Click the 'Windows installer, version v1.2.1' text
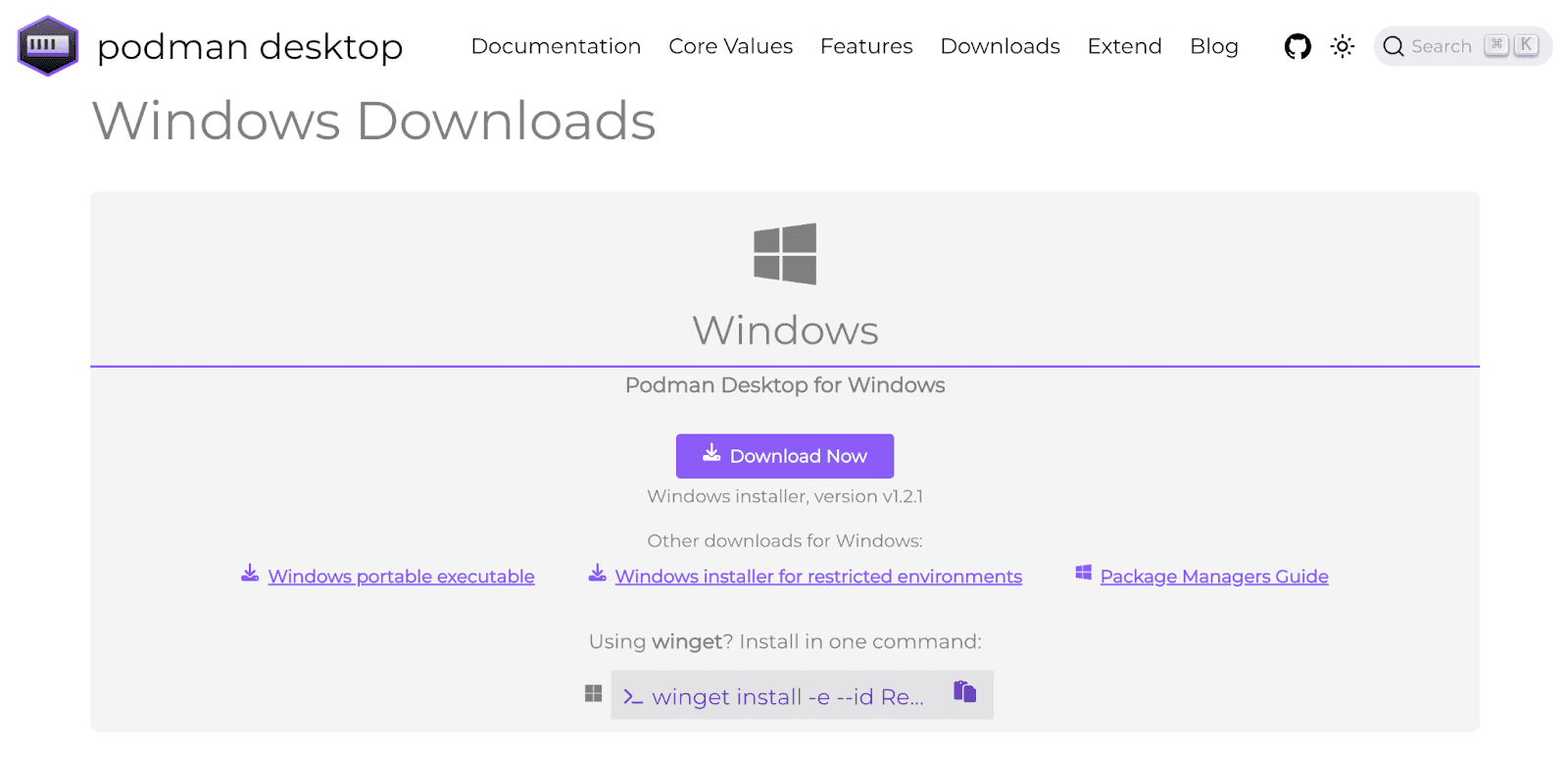 pos(785,496)
